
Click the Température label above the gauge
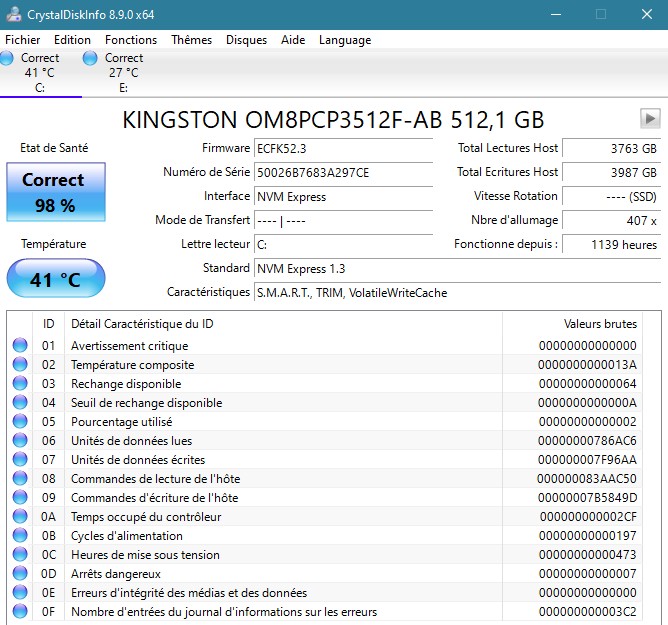coord(54,244)
